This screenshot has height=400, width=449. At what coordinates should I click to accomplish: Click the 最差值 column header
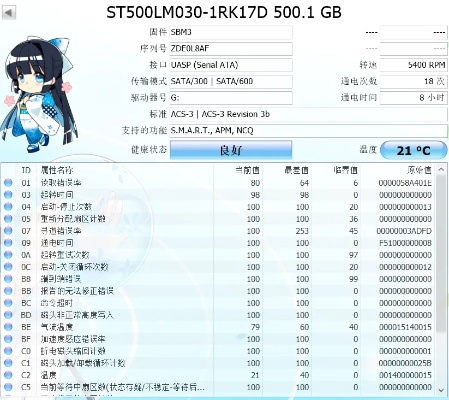[296, 170]
